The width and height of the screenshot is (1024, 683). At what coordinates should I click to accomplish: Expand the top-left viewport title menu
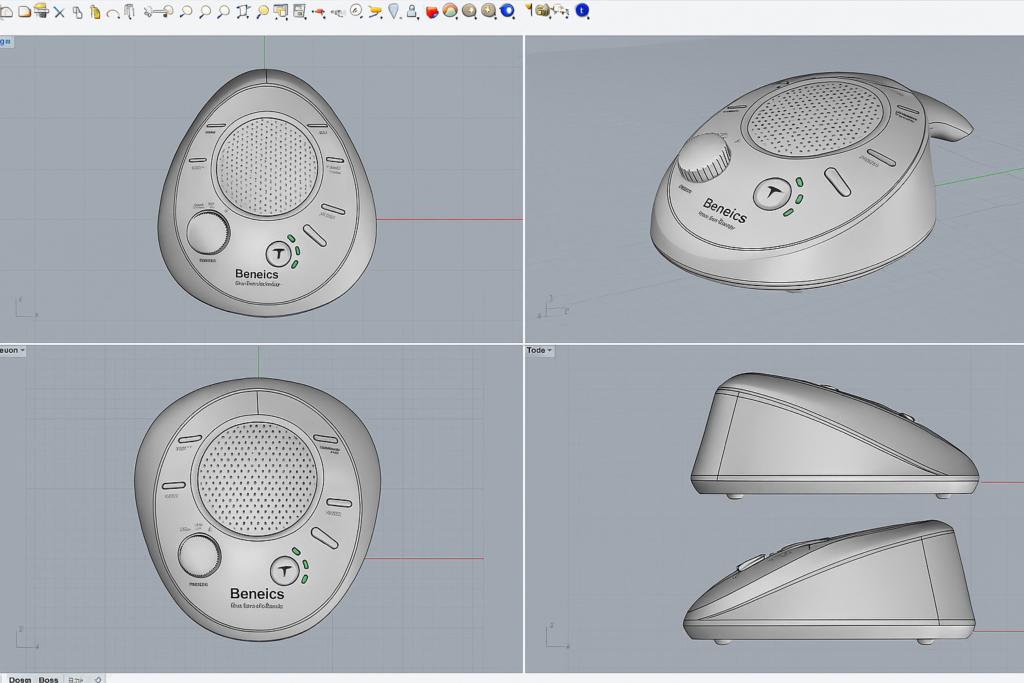[6, 41]
